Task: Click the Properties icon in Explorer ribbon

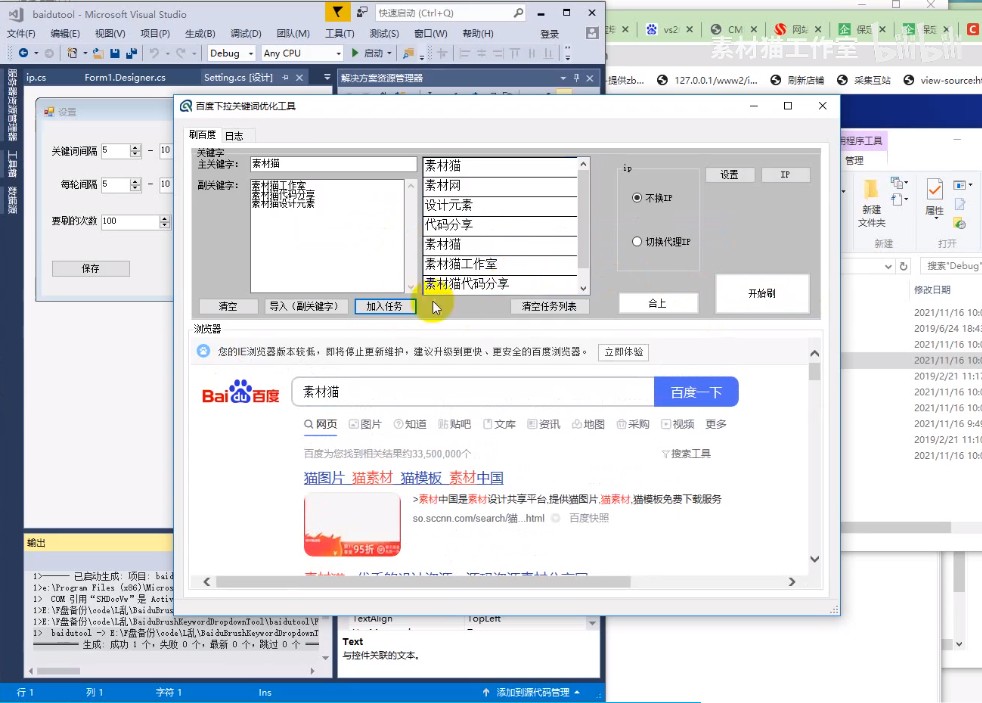Action: pyautogui.click(x=934, y=189)
